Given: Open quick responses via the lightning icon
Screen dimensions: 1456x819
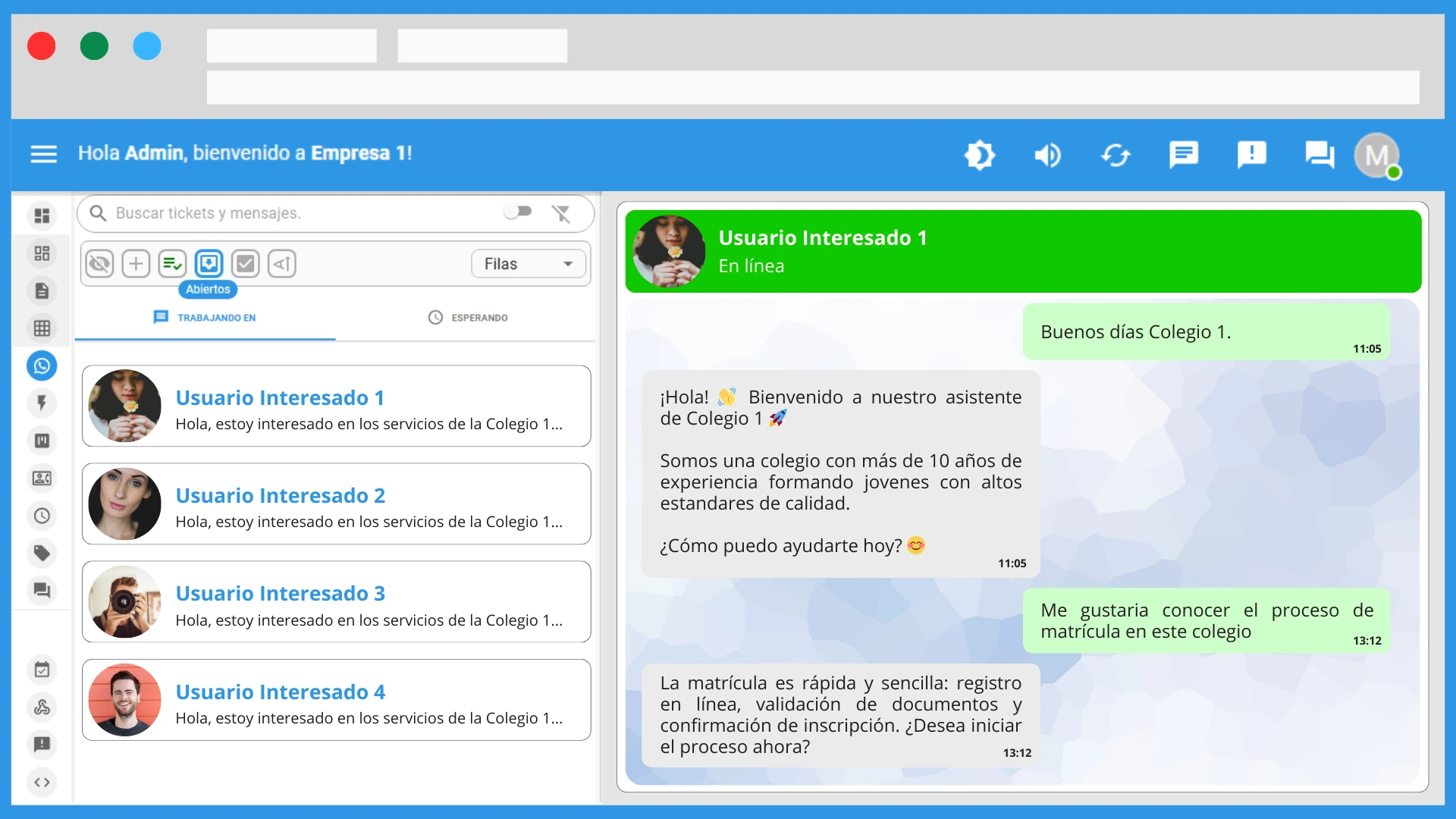Looking at the screenshot, I should pos(42,403).
